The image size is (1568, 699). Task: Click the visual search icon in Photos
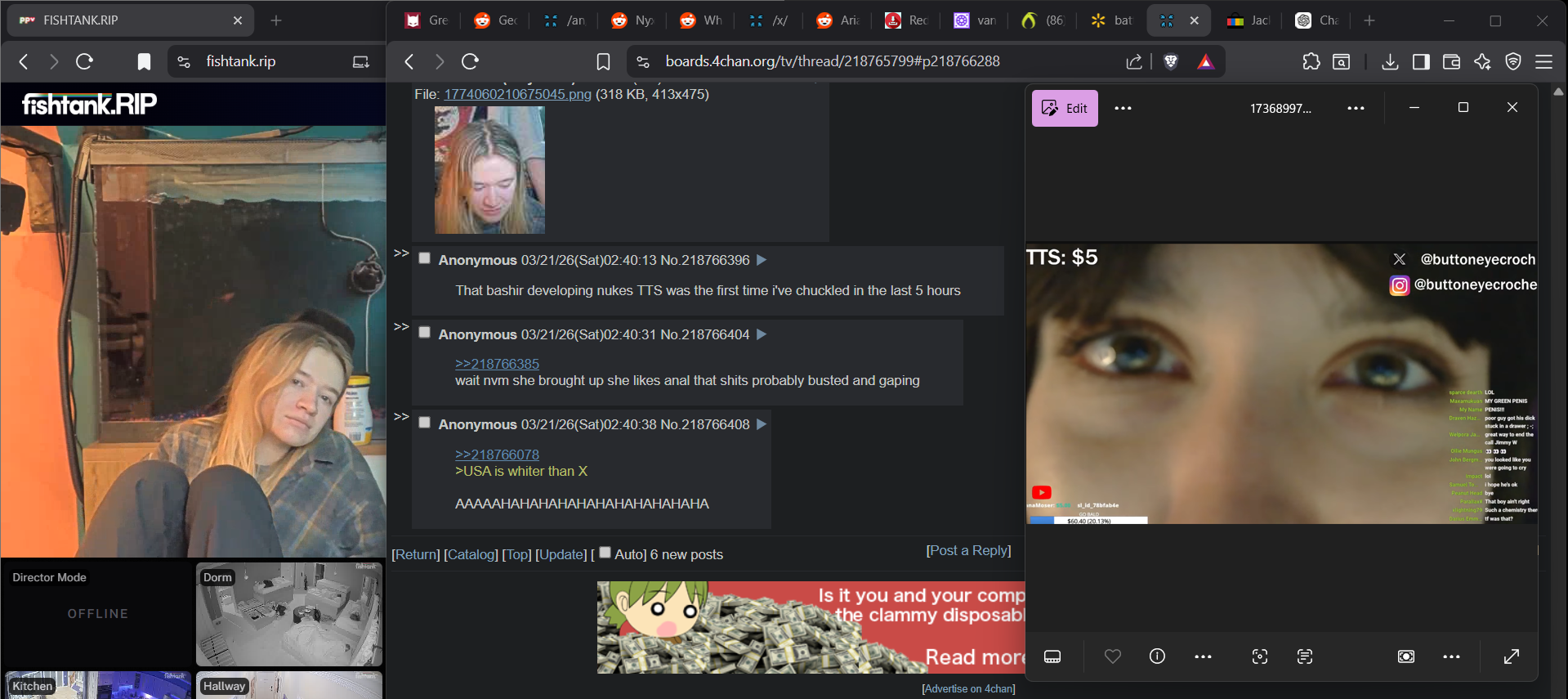tap(1260, 656)
